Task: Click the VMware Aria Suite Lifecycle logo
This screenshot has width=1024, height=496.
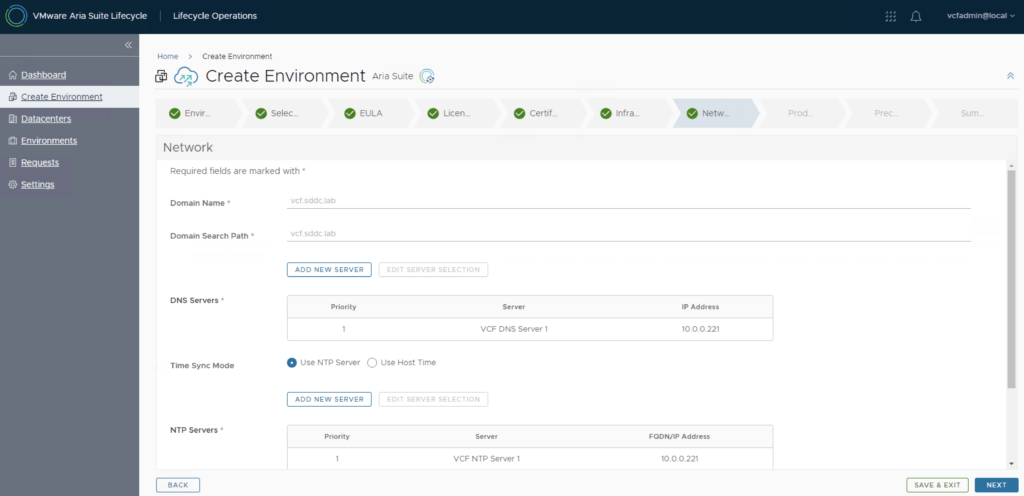Action: (x=16, y=16)
